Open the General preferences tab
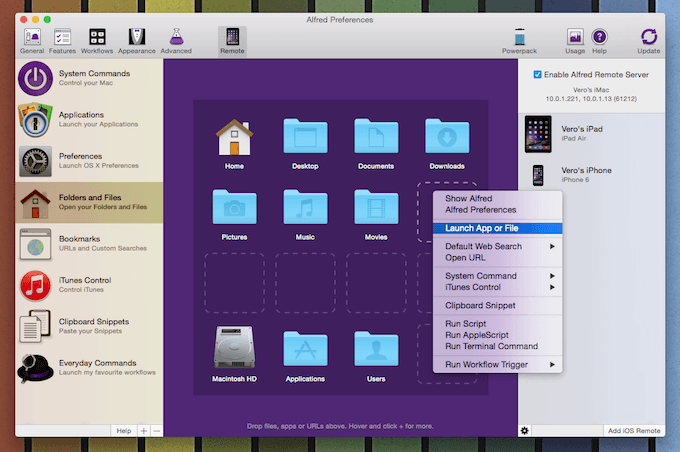680x452 pixels. (x=32, y=41)
